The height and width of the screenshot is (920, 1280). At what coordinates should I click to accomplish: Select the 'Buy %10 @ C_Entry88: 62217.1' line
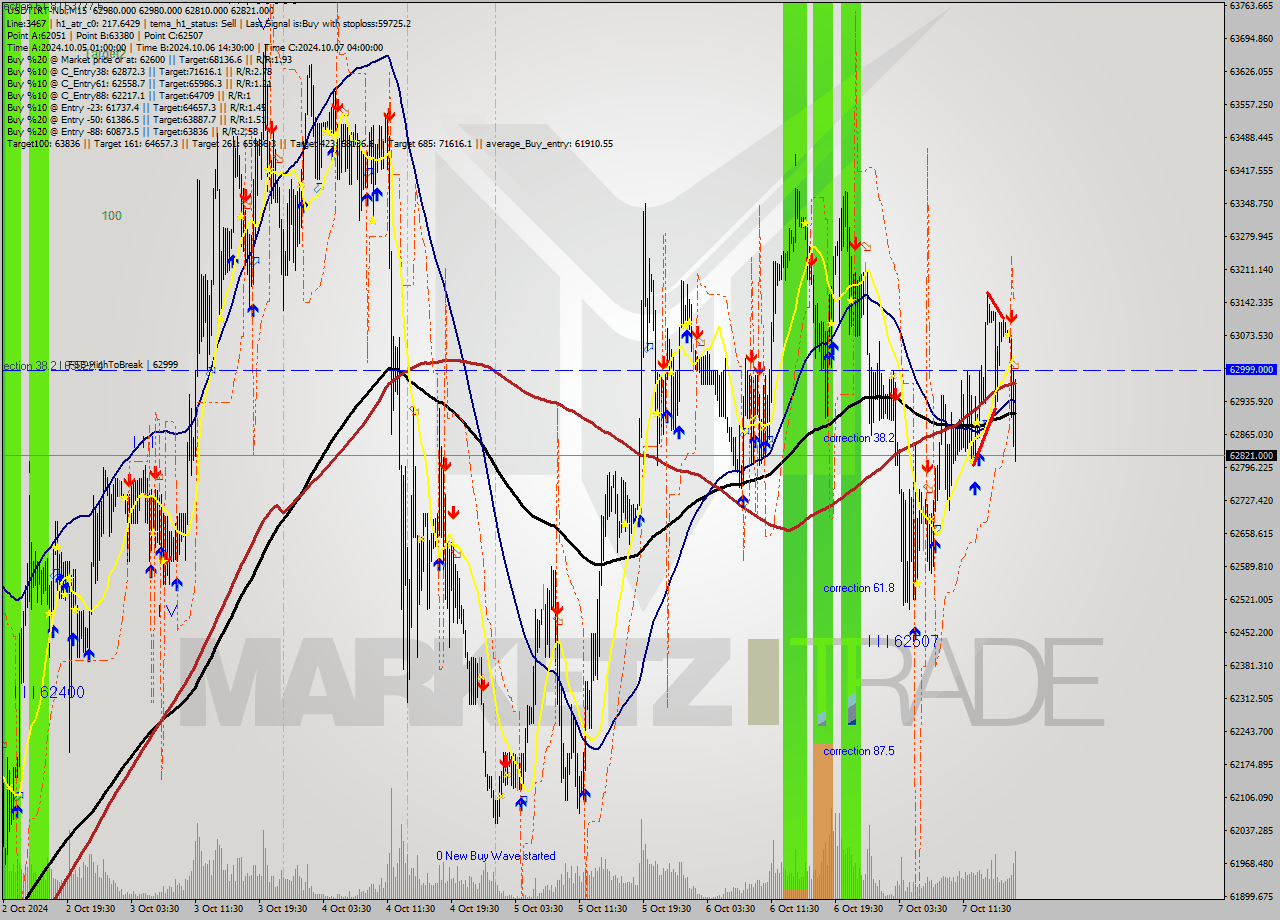point(130,95)
